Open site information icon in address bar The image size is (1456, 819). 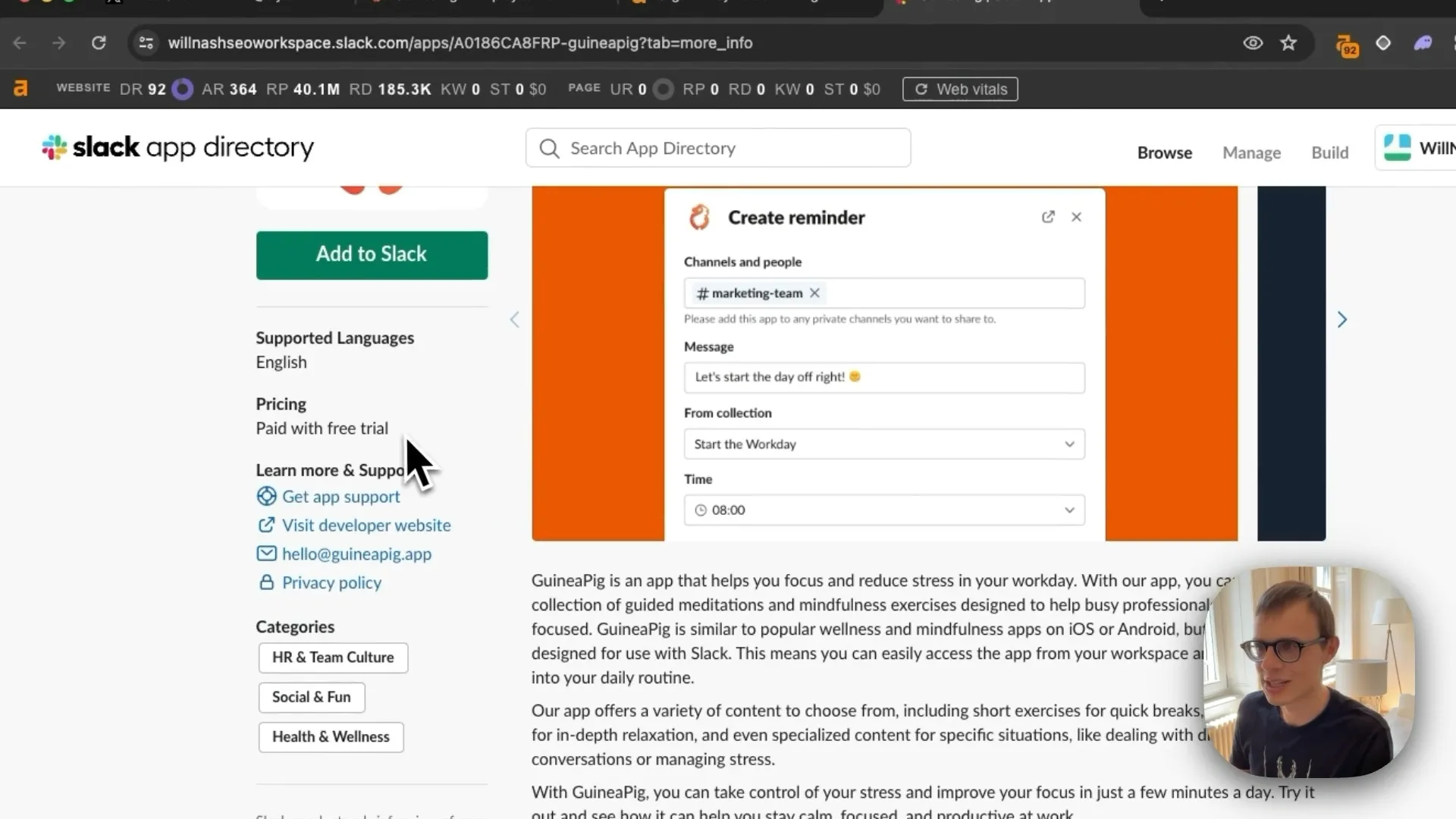click(x=146, y=43)
